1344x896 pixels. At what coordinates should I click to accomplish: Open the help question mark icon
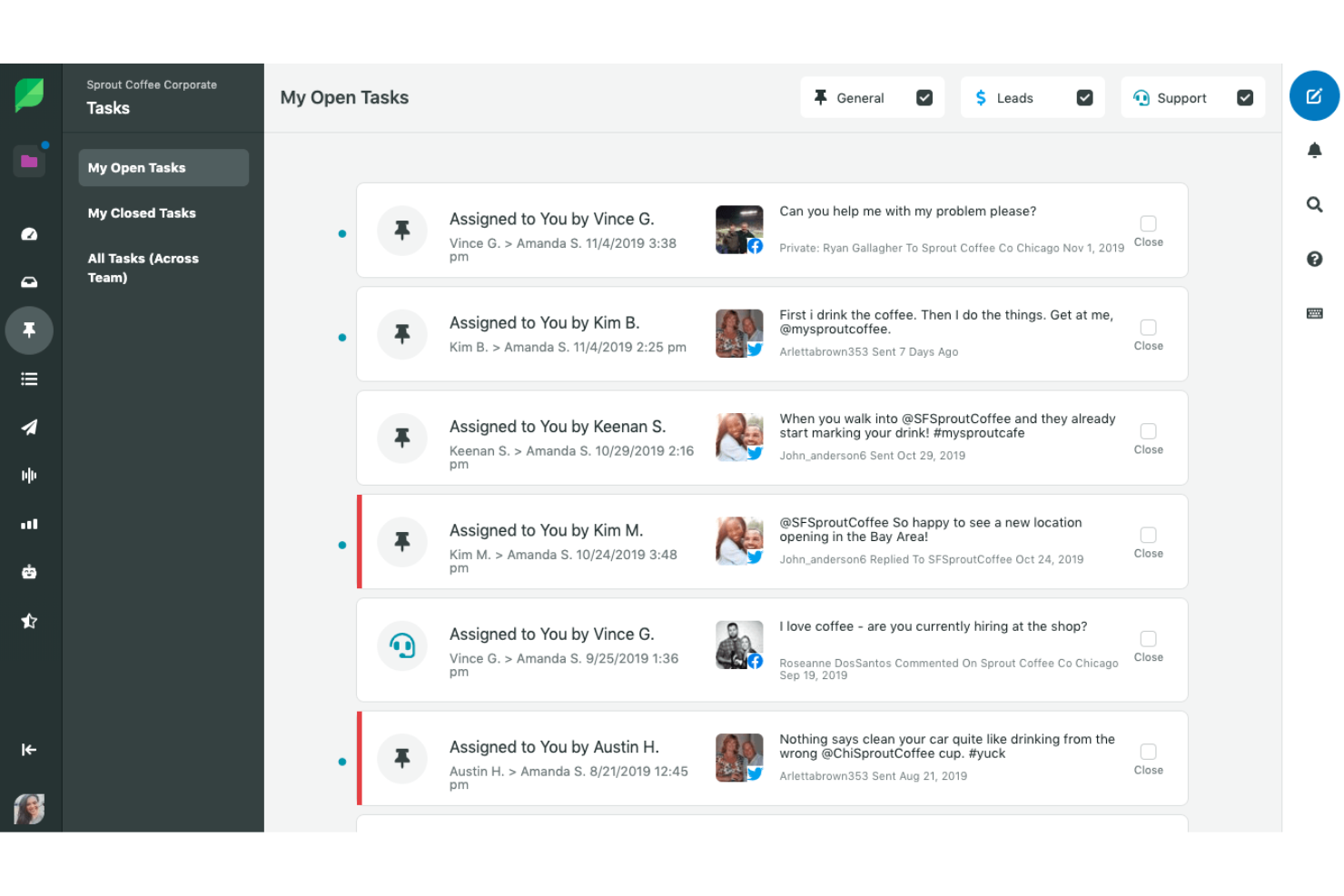pos(1314,260)
